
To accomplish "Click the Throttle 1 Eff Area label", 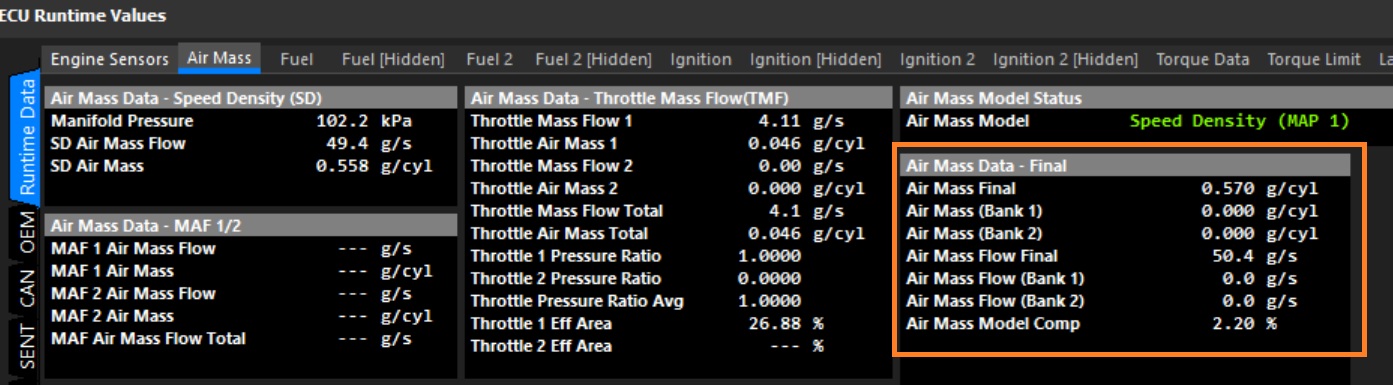I will click(x=541, y=324).
